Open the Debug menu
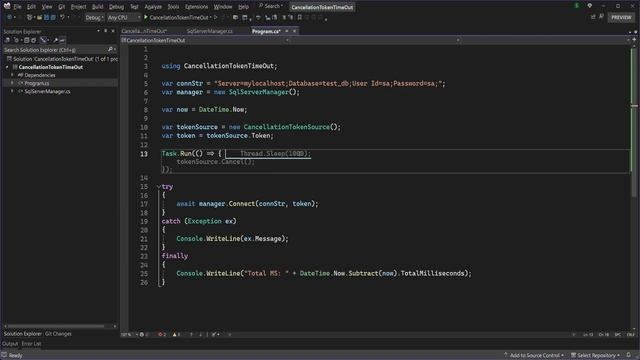640x360 pixels. pyautogui.click(x=116, y=7)
